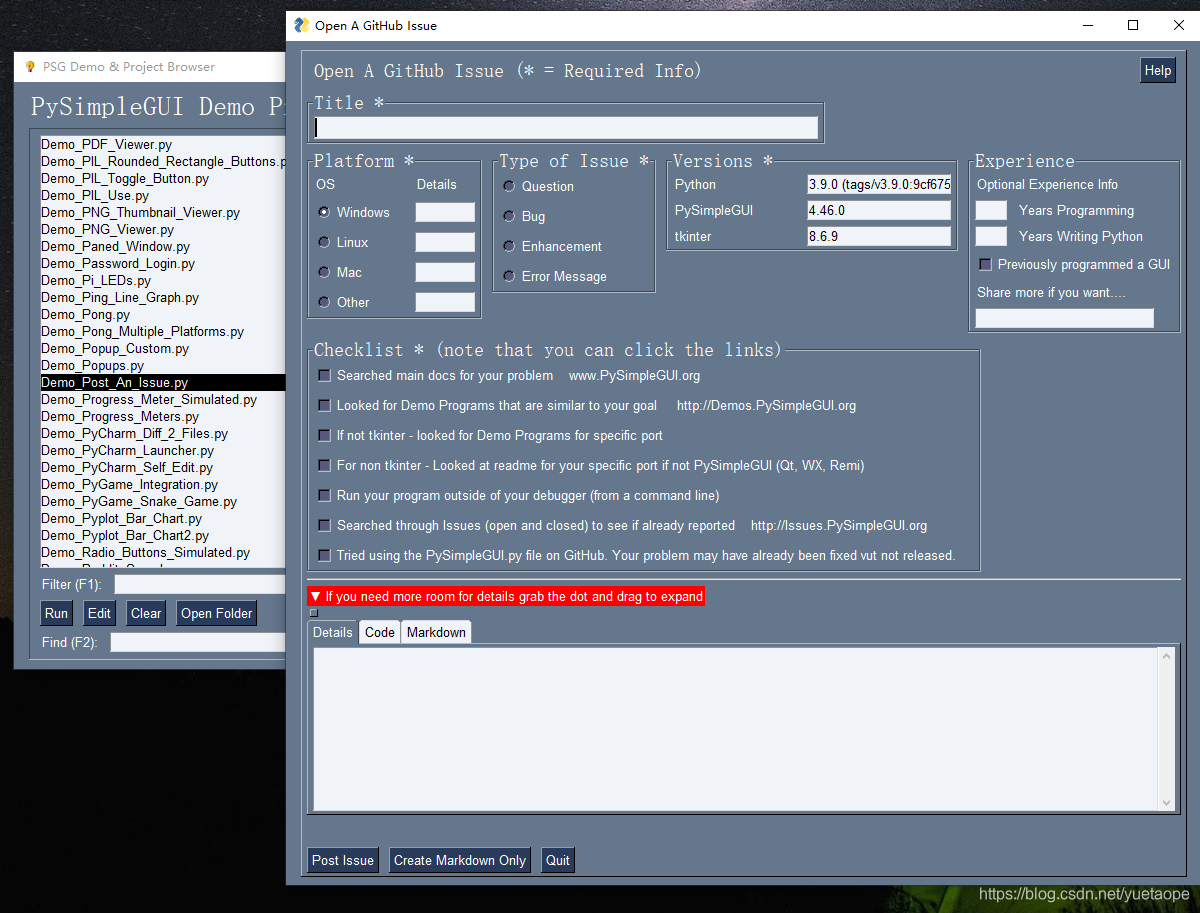Check 'Tried using the PySimpleGUI.py file on GitHub'
This screenshot has width=1200, height=913.
point(324,555)
